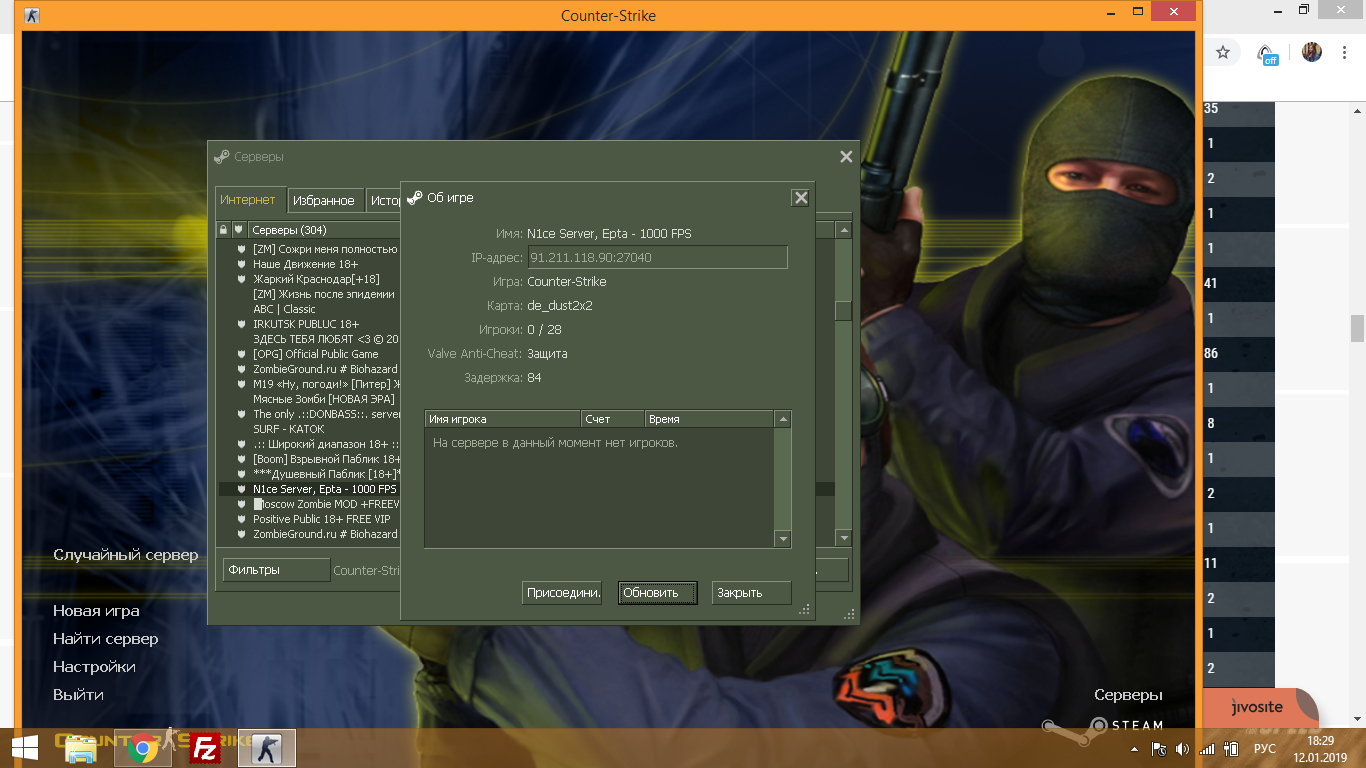Click VAC shield icon of Наше Движение 18+
Viewport: 1366px width, 768px height.
(x=241, y=264)
